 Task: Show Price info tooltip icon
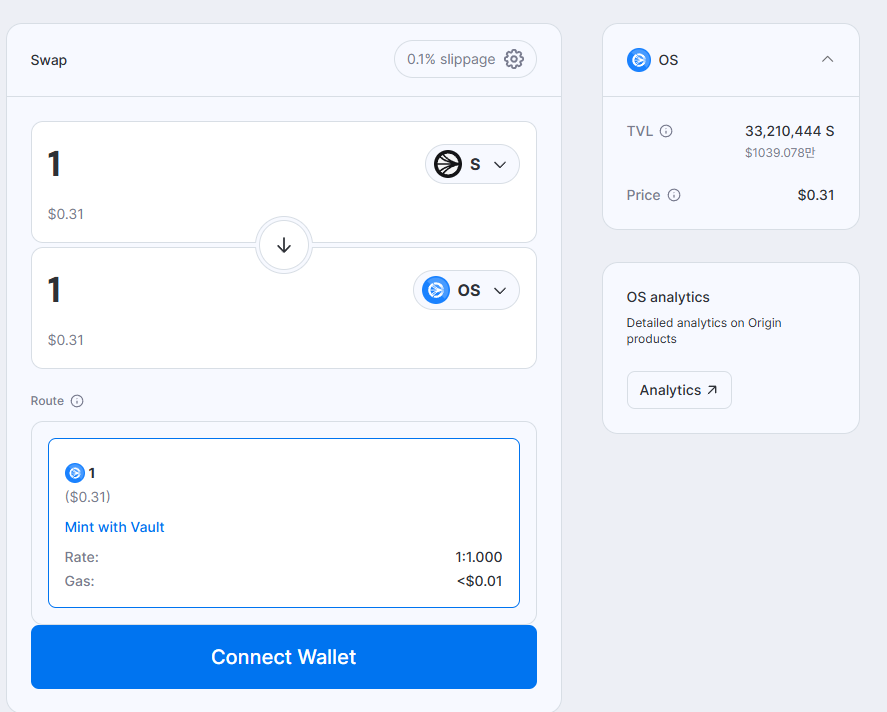pos(674,195)
